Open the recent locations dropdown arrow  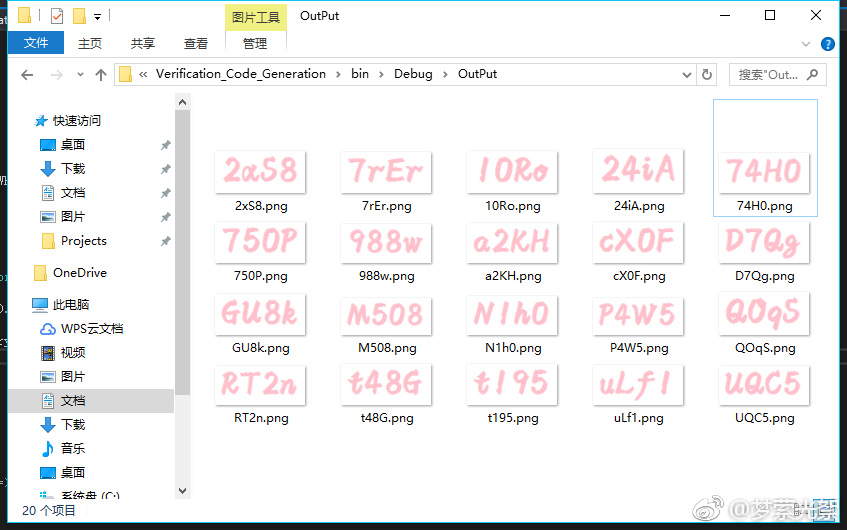pos(79,75)
